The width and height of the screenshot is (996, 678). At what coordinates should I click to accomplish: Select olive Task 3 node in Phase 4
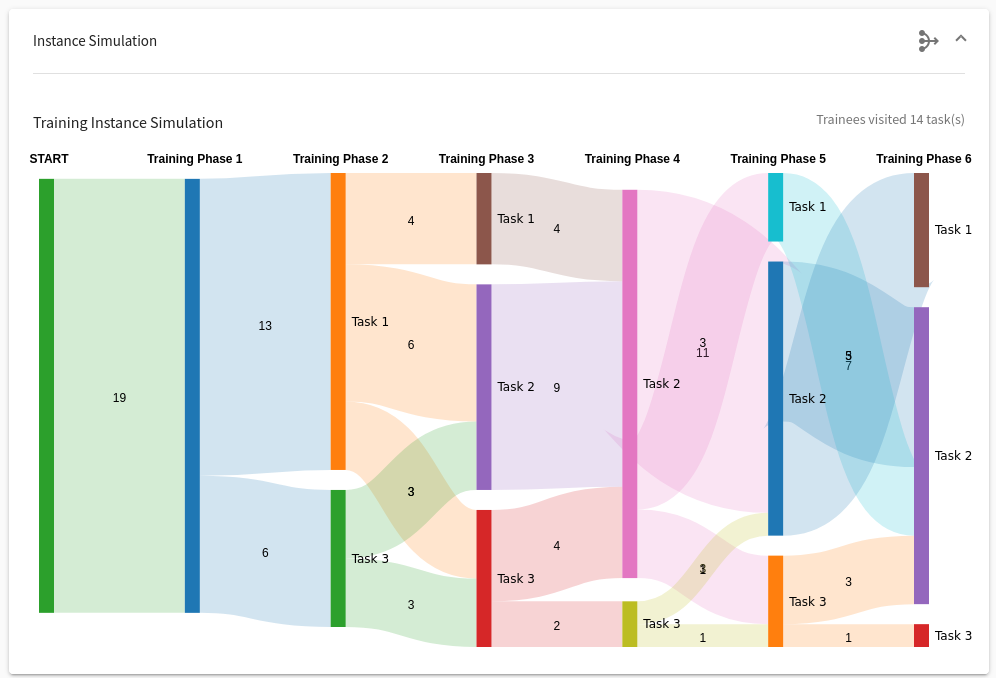coord(629,624)
